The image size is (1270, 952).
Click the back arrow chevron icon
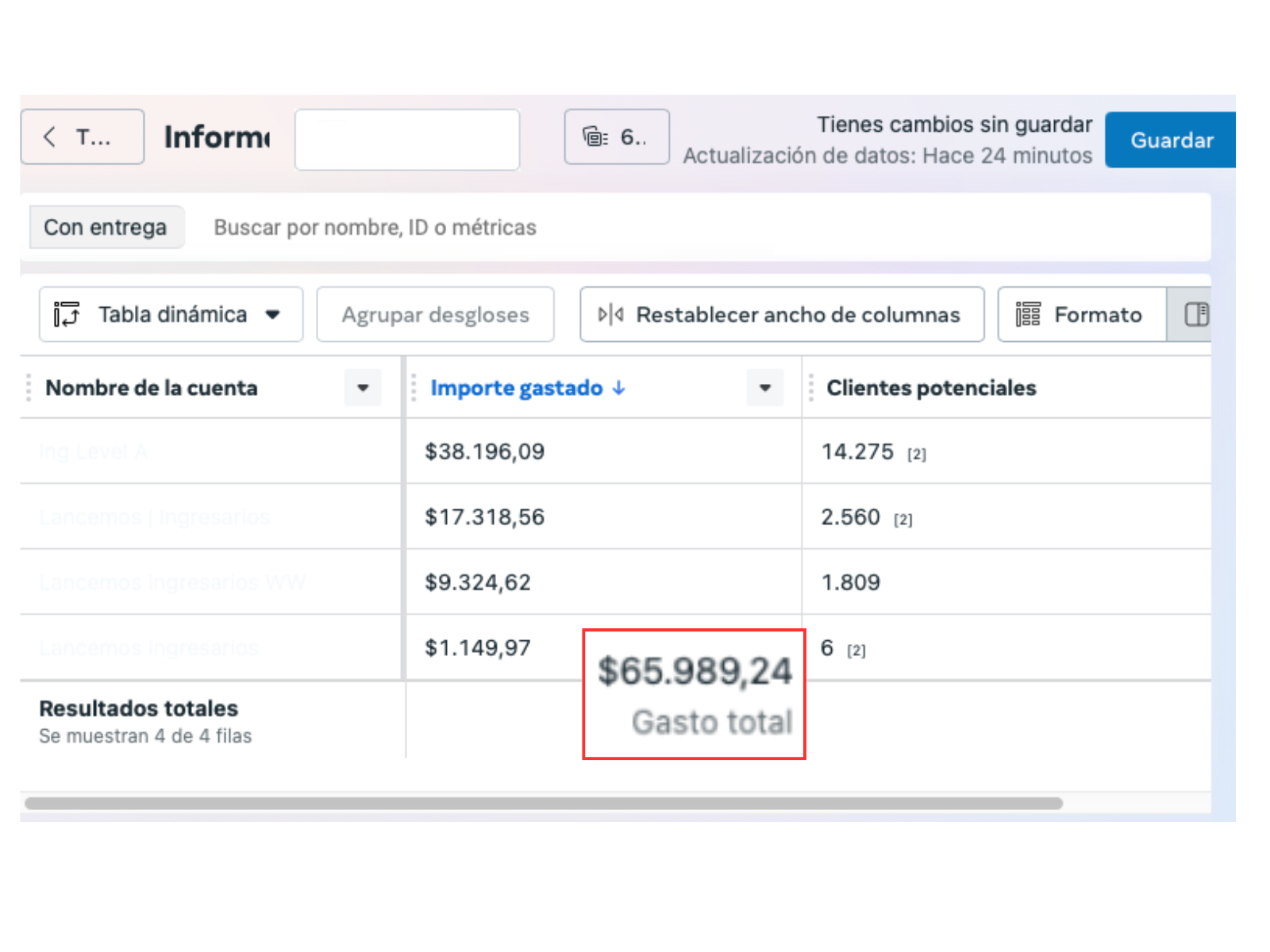coord(50,136)
